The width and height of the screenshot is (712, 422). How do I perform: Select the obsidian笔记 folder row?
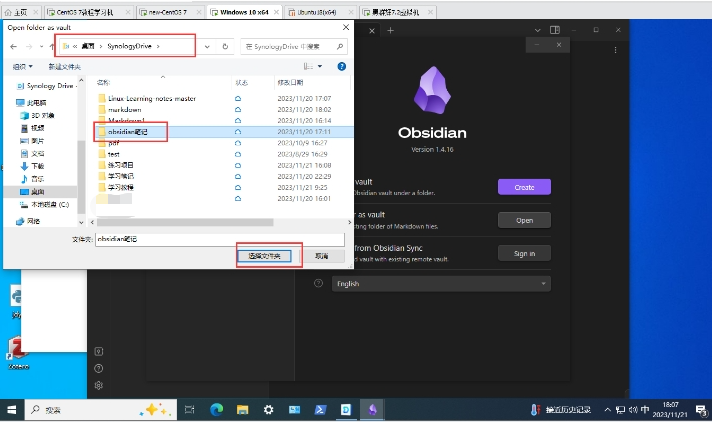tap(224, 132)
